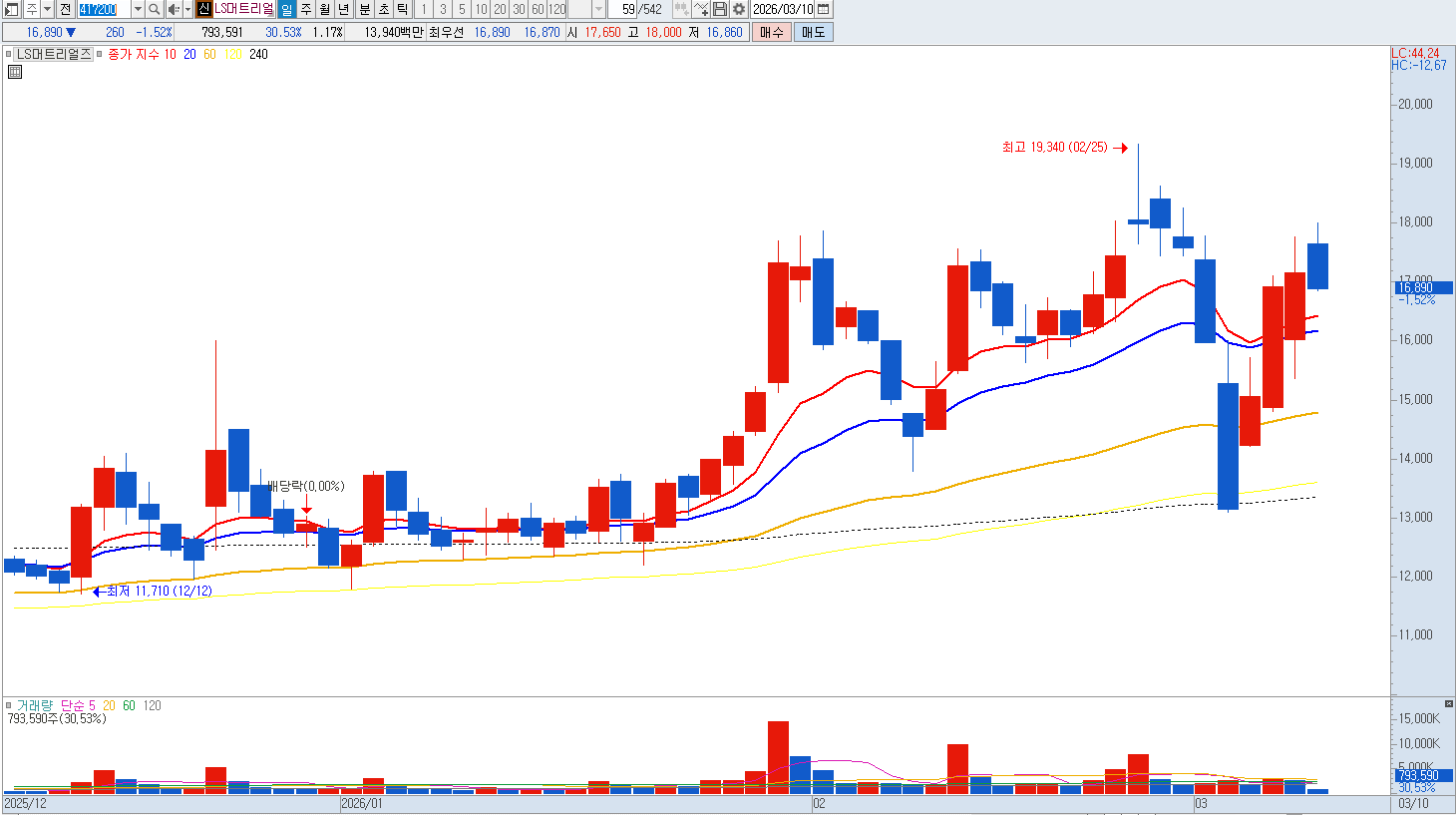Click the blue 20 moving average label
This screenshot has height=815, width=1456.
(x=189, y=55)
